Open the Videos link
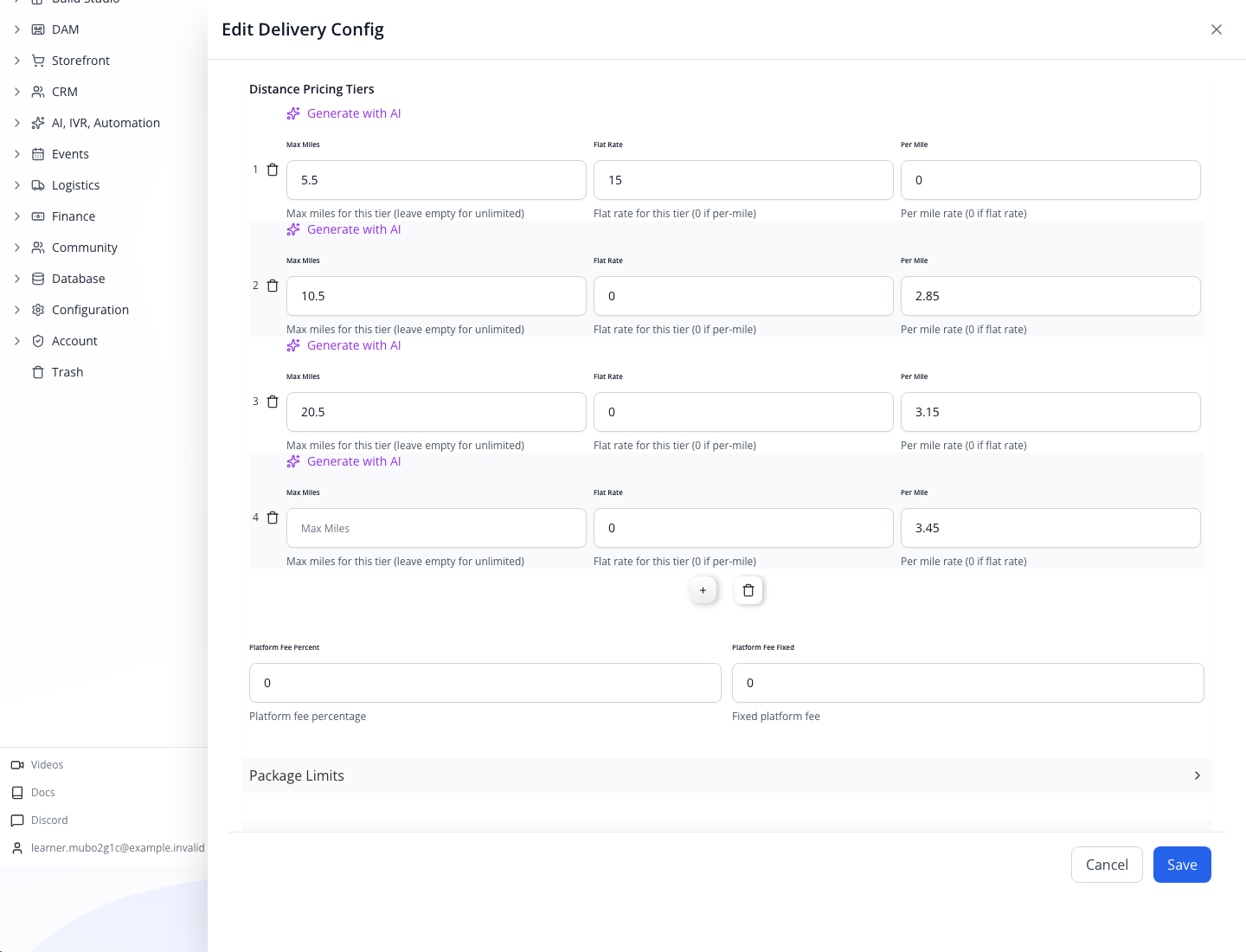The width and height of the screenshot is (1246, 952). [47, 765]
